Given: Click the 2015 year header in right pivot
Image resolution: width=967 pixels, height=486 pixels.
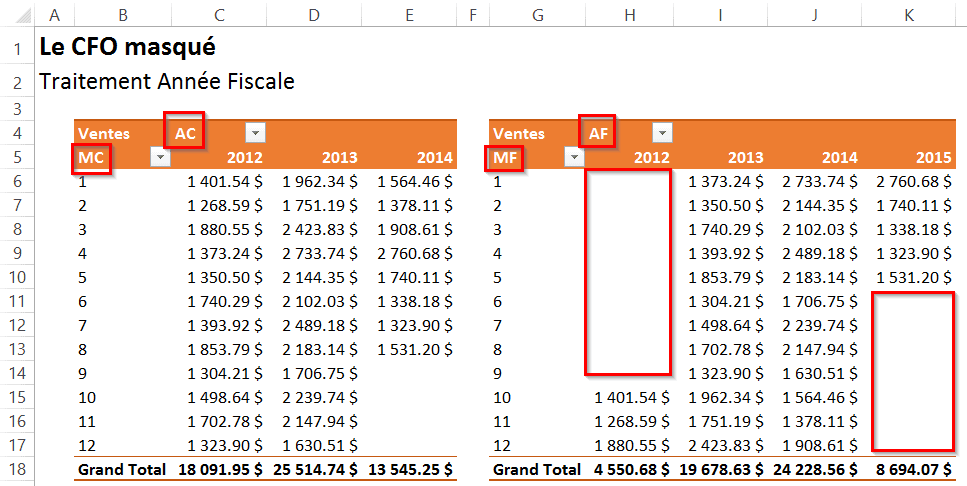Looking at the screenshot, I should (x=933, y=157).
